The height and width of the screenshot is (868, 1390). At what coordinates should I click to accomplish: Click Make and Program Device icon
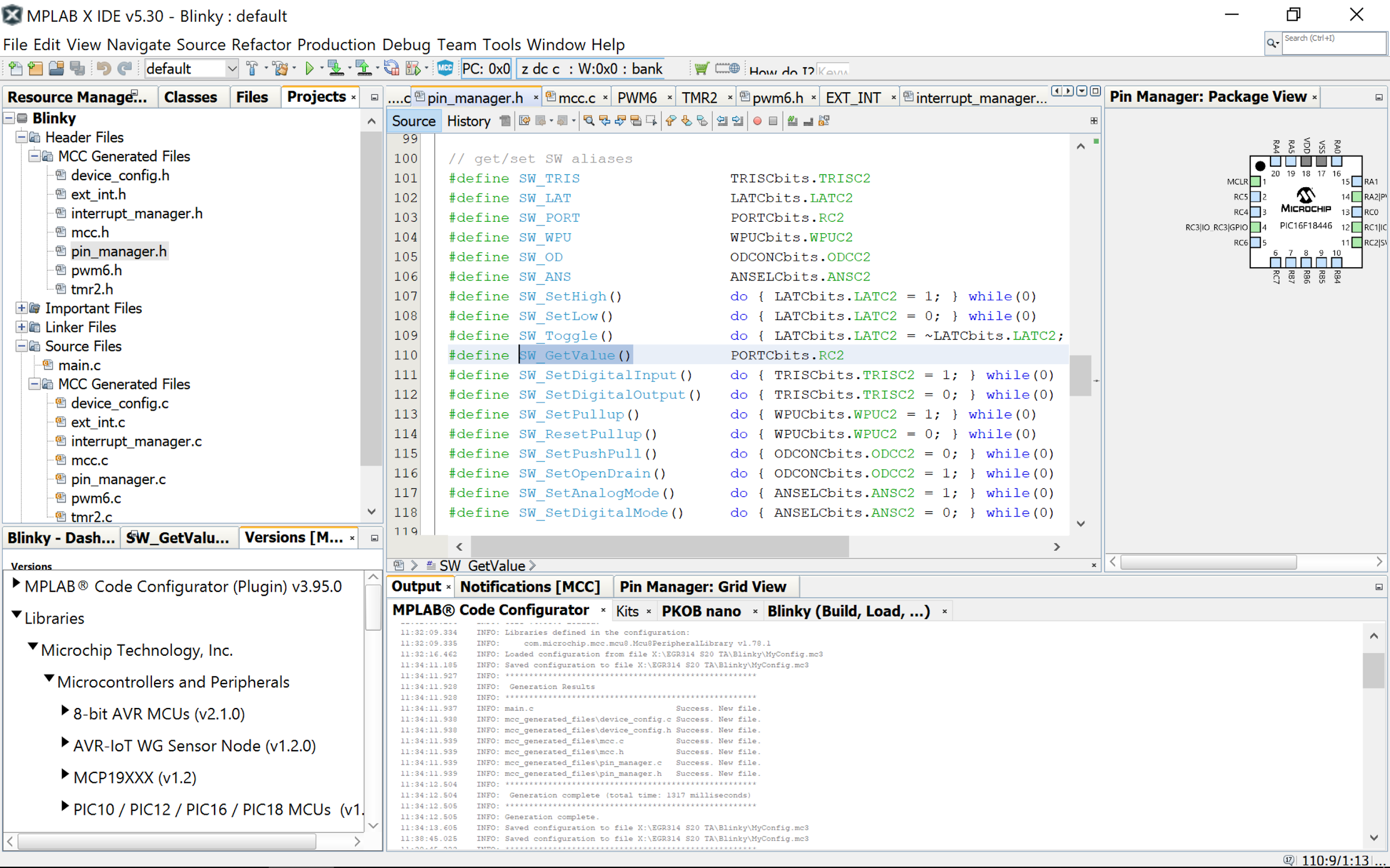coord(335,69)
